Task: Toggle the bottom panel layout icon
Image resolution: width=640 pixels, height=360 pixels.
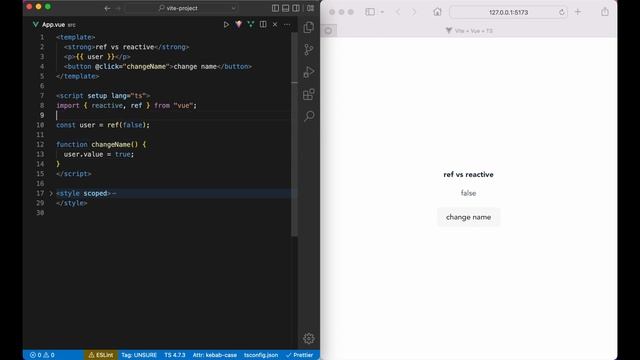Action: pyautogui.click(x=286, y=8)
